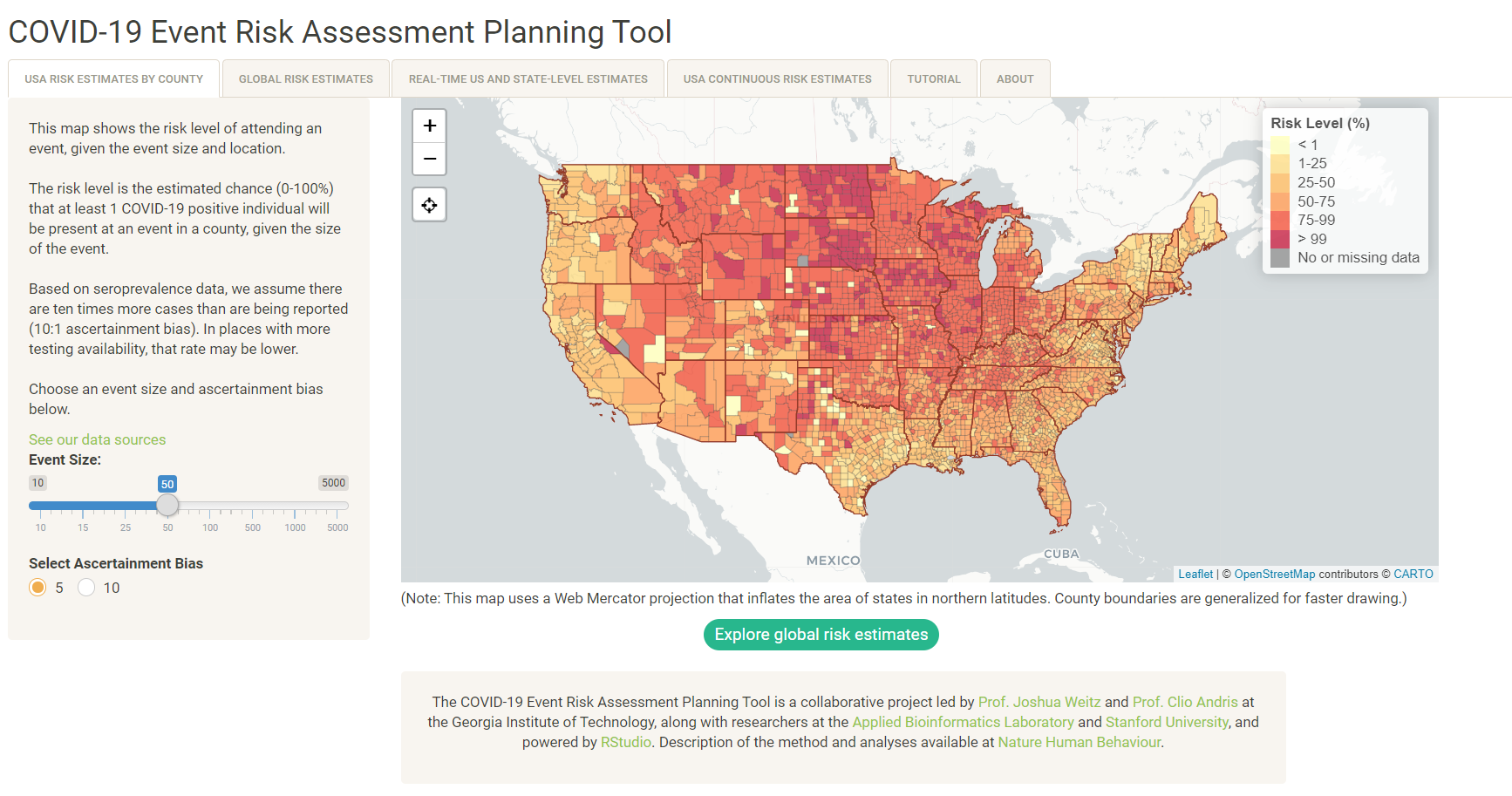Open the Tutorial tab

click(934, 78)
